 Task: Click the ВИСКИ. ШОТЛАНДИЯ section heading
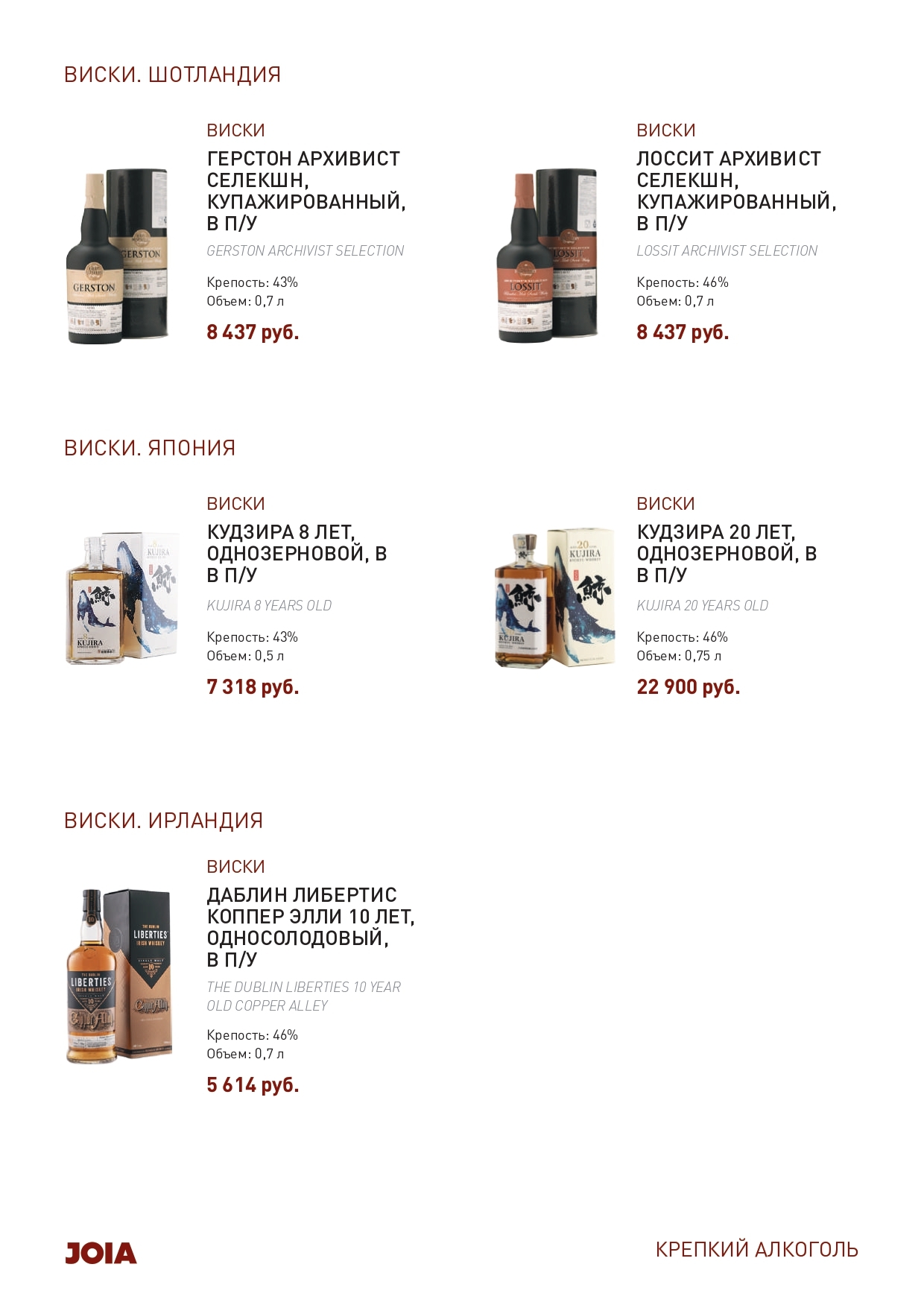(x=172, y=75)
